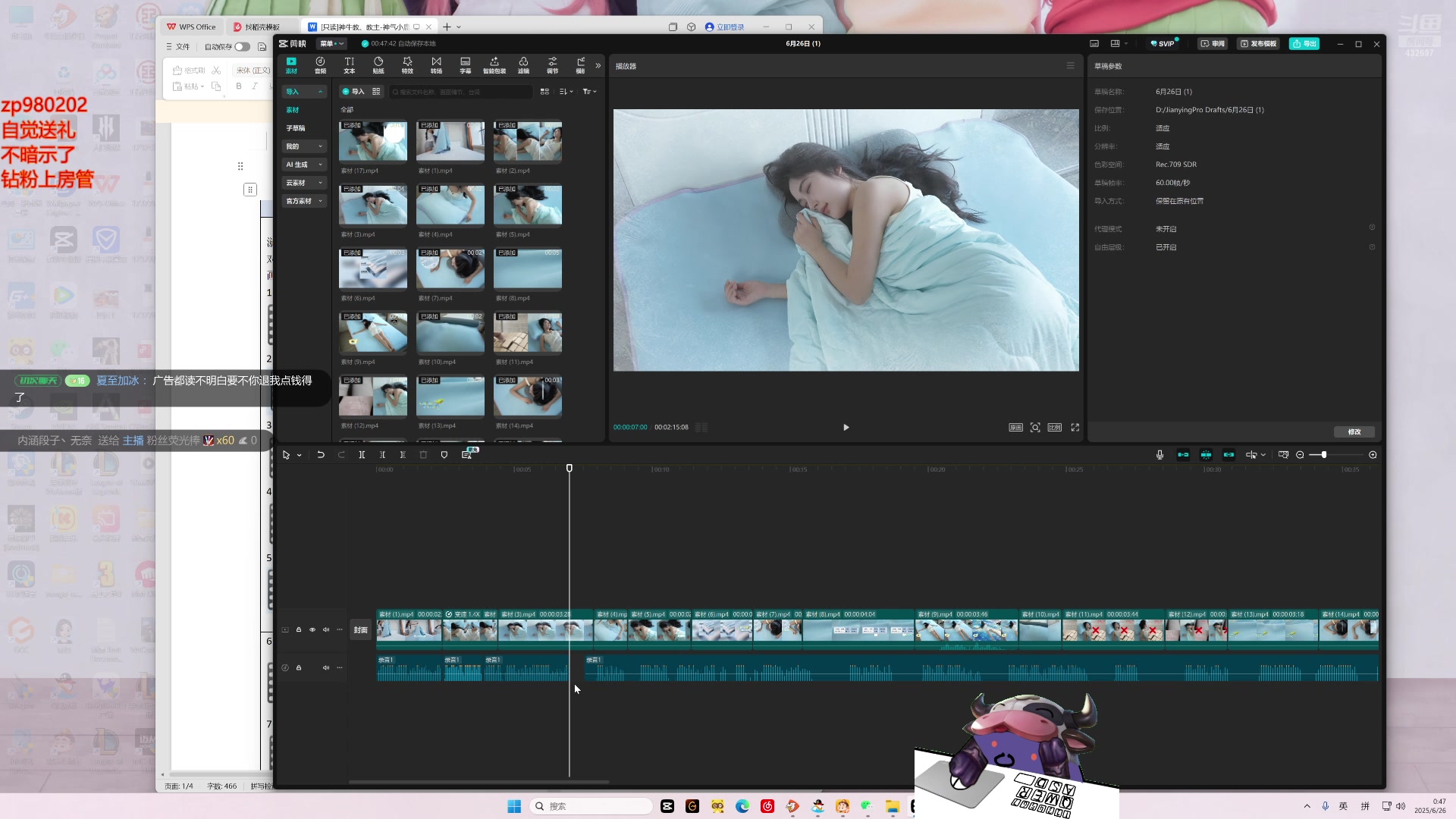
Task: Click the 导出 export button
Action: pos(1304,44)
